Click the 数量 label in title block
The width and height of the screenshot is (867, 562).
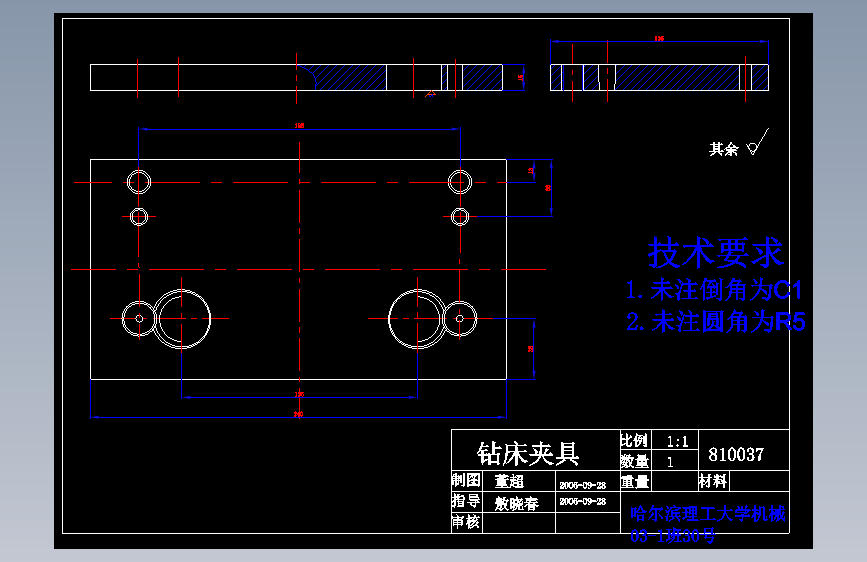coord(634,461)
